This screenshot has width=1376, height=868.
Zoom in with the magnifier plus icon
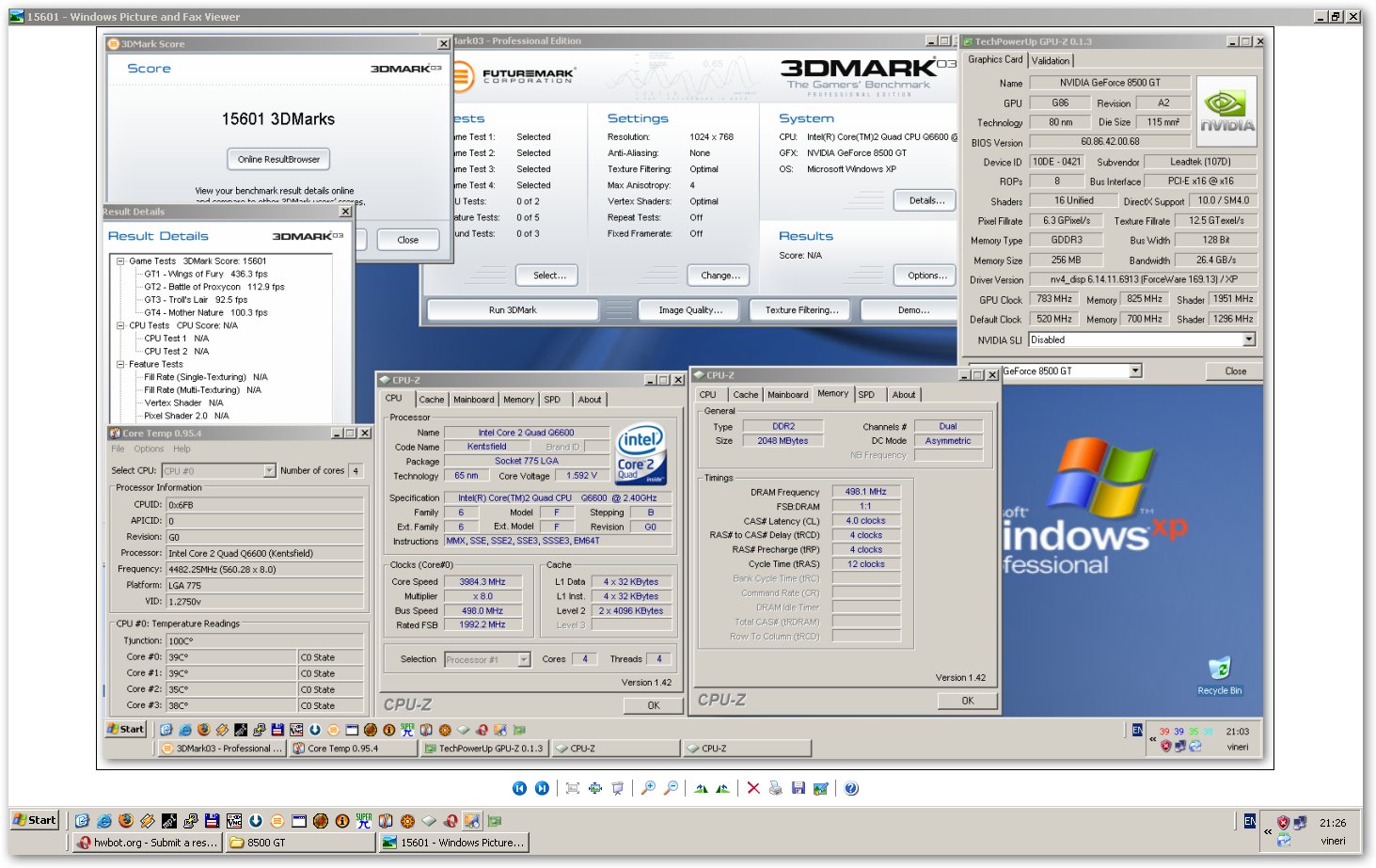[648, 788]
